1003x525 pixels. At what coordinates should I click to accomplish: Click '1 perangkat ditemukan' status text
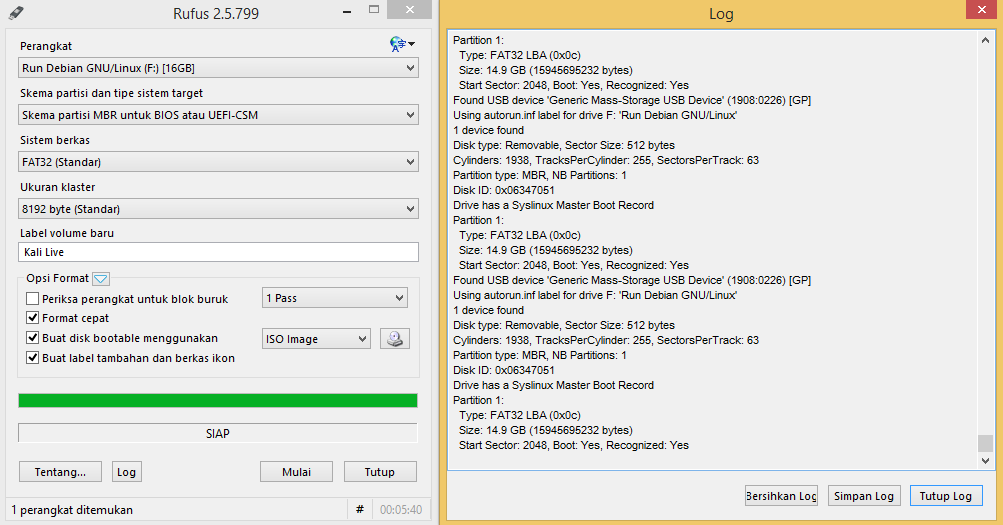click(72, 510)
